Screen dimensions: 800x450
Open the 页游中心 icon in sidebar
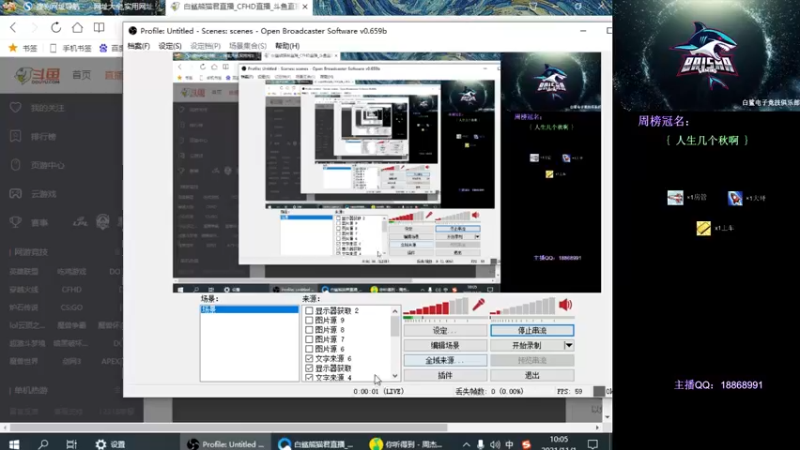coord(16,165)
